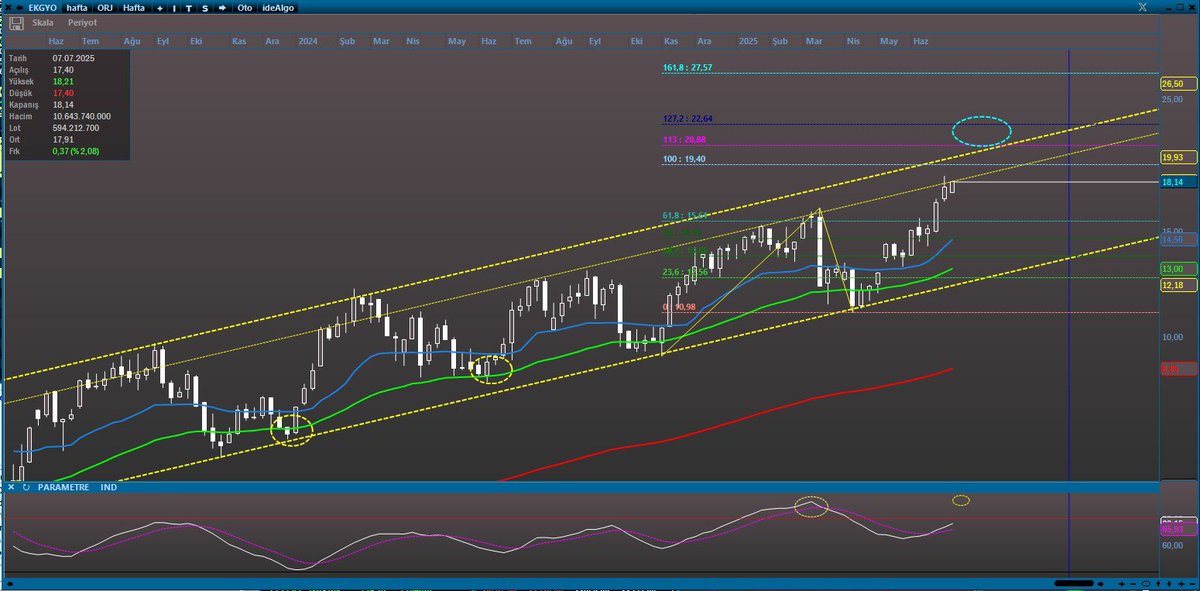Screen dimensions: 1200x591
Task: Click the 2025 label on time axis
Action: [x=749, y=41]
